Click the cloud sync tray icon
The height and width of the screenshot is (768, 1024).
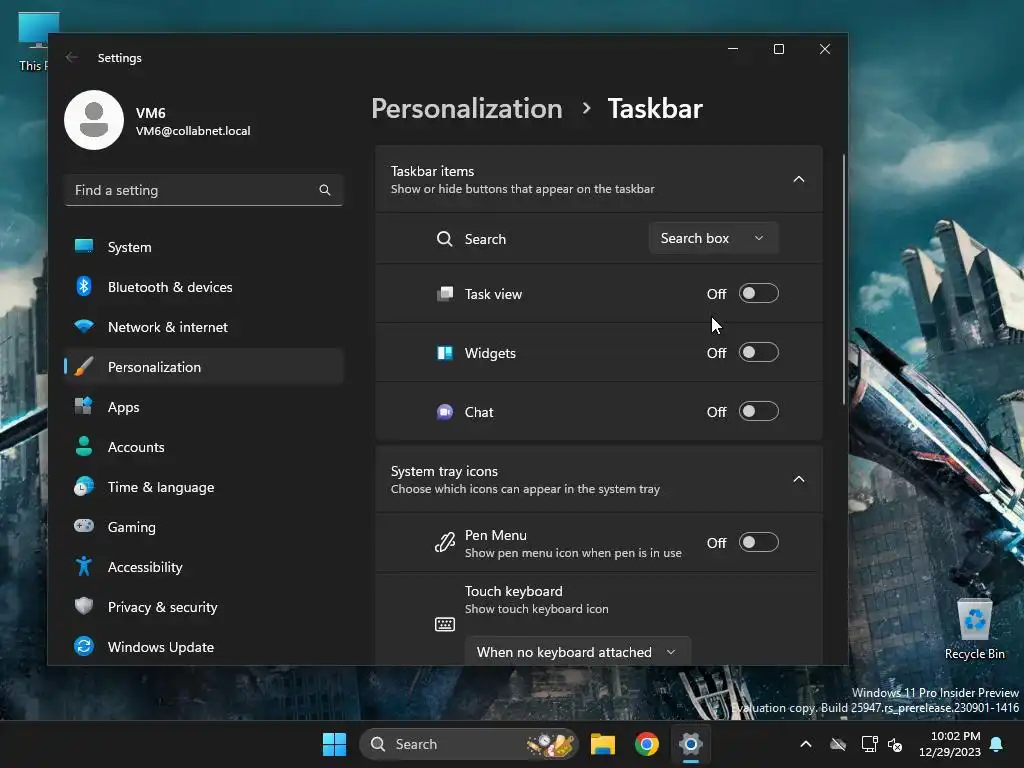[838, 744]
